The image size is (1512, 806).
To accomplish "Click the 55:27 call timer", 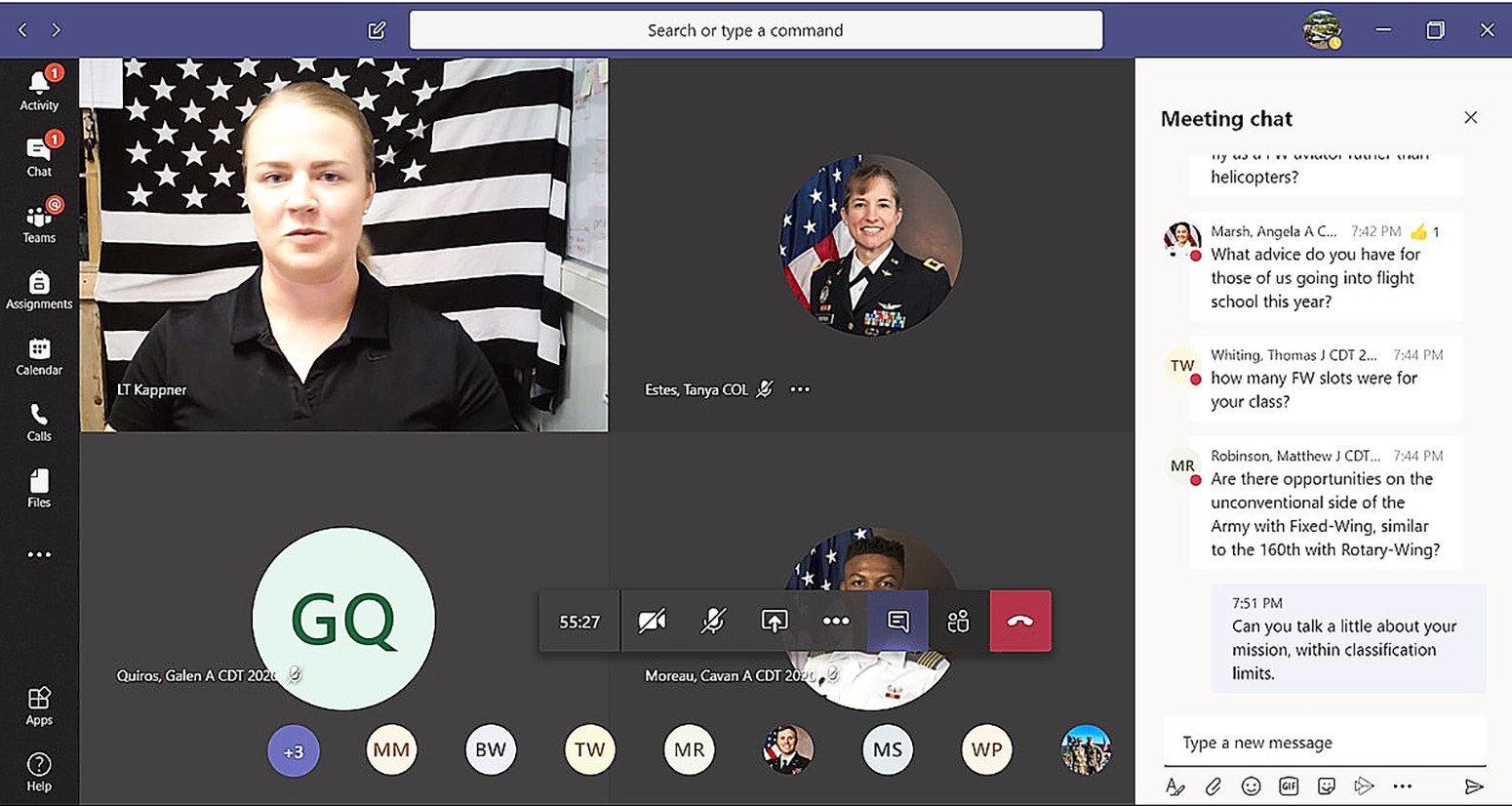I will pos(579,622).
